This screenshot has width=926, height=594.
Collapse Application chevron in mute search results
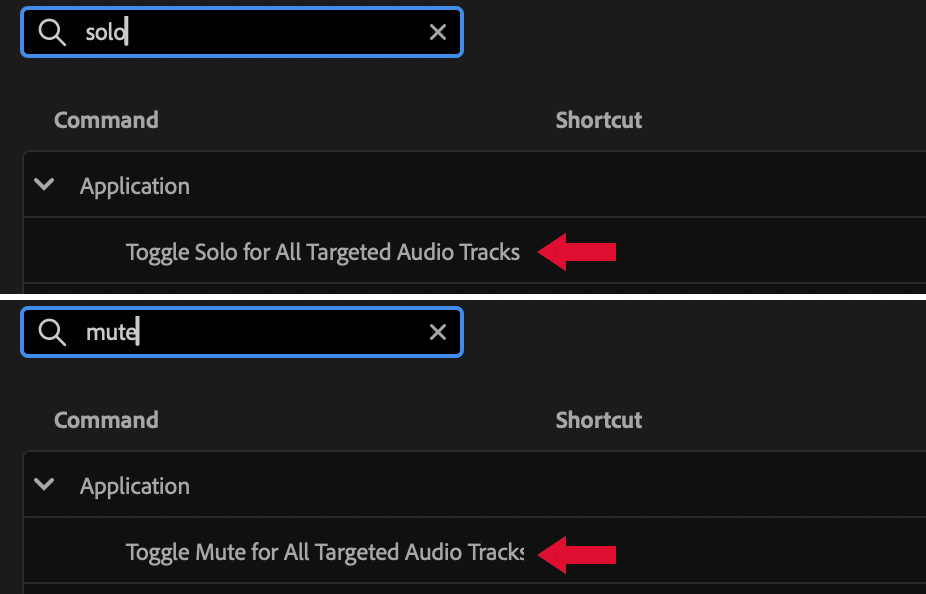[x=43, y=485]
